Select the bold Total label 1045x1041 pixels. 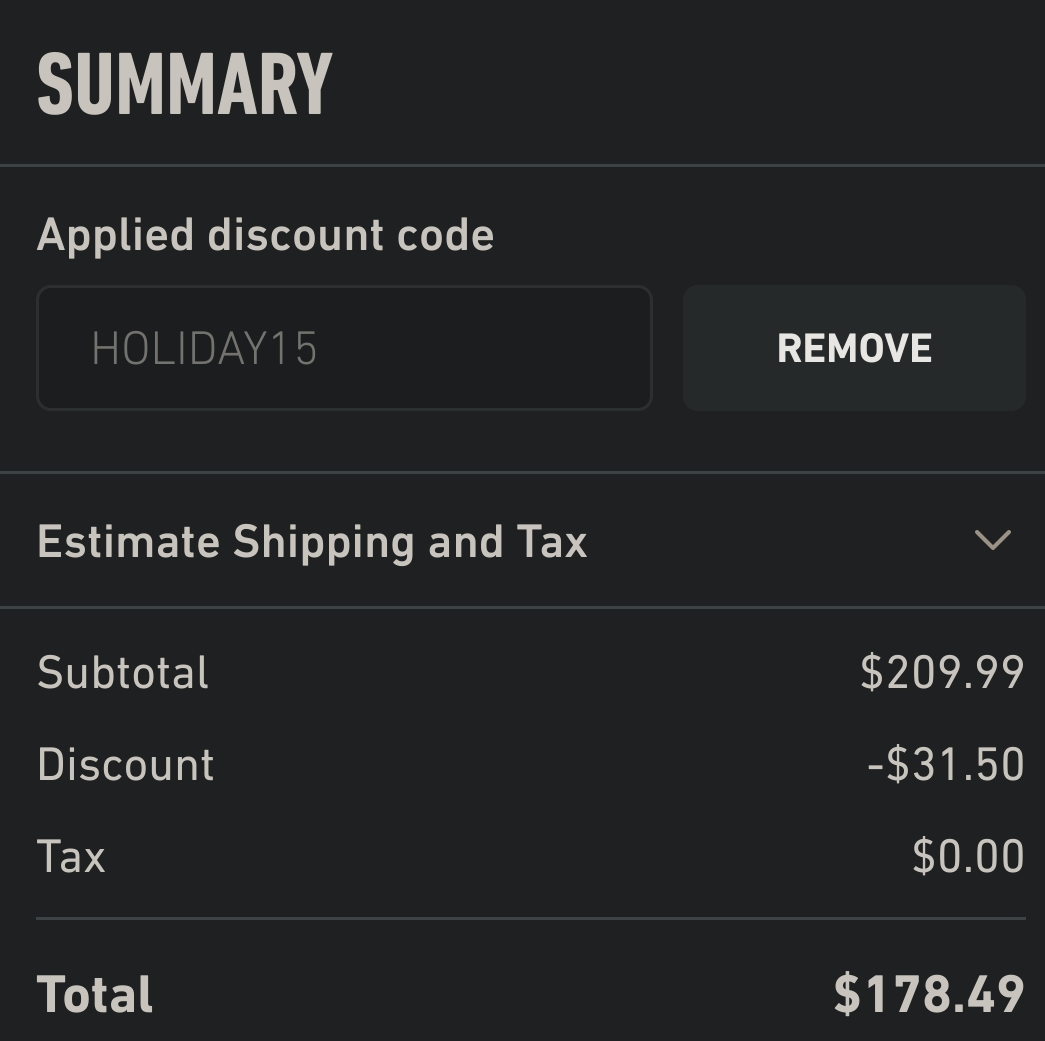(x=95, y=995)
